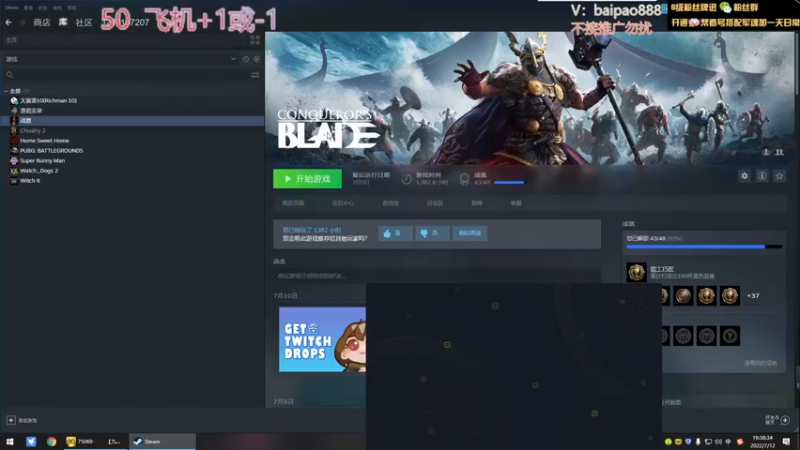
Task: Toggle the ready-to-play filter icon
Action: 257,59
